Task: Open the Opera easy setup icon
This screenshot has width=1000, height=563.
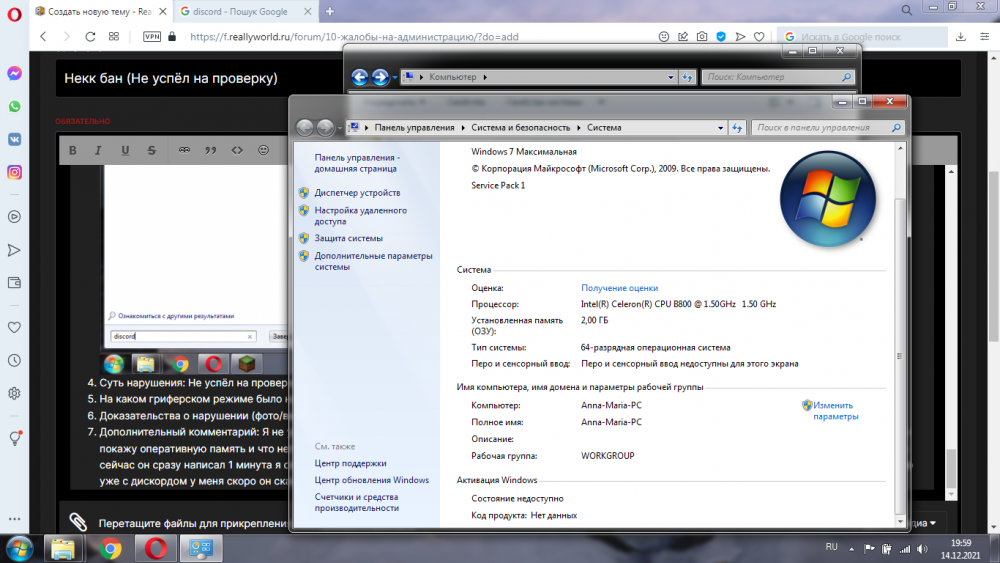Action: click(x=984, y=37)
